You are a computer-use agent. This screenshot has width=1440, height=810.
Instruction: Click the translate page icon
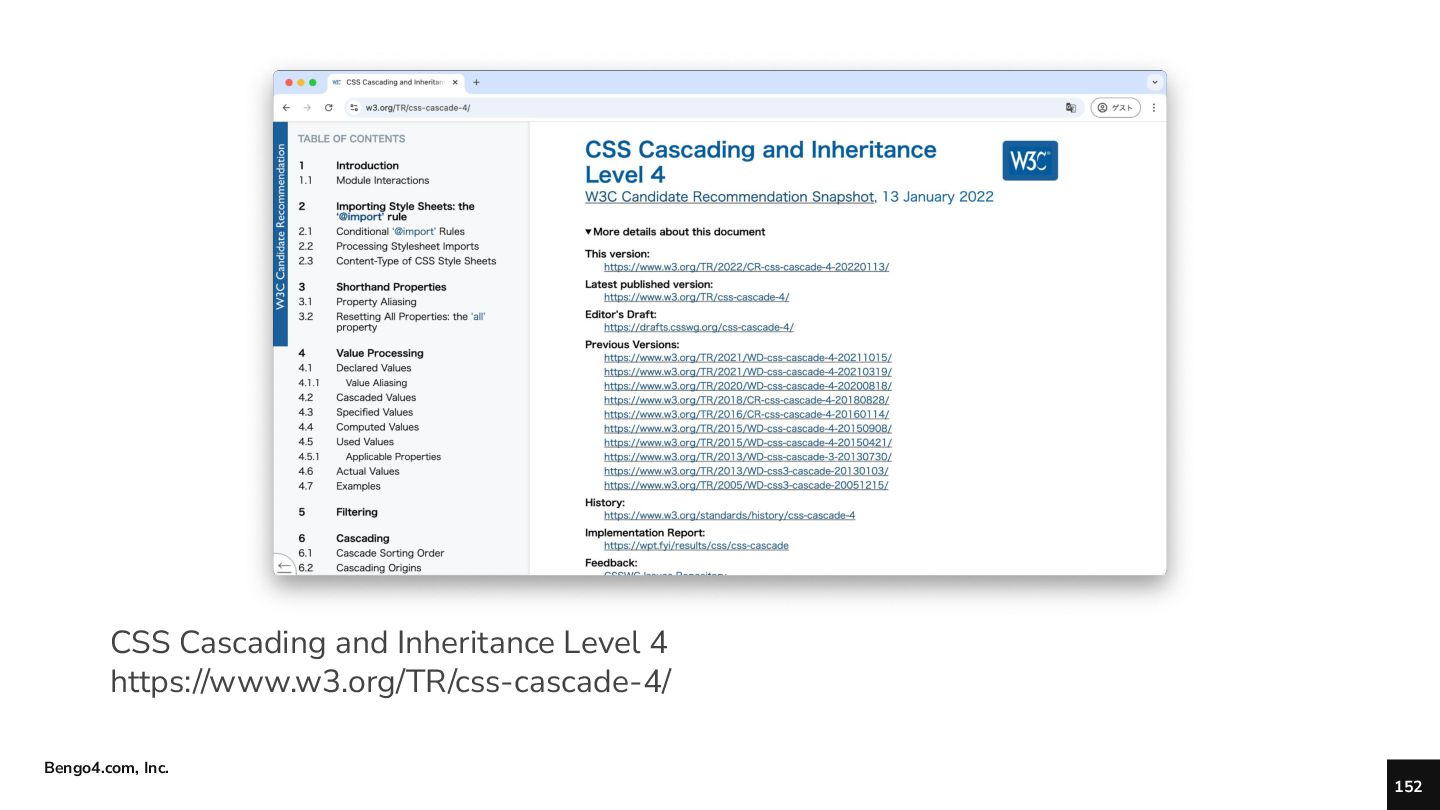coord(1071,108)
